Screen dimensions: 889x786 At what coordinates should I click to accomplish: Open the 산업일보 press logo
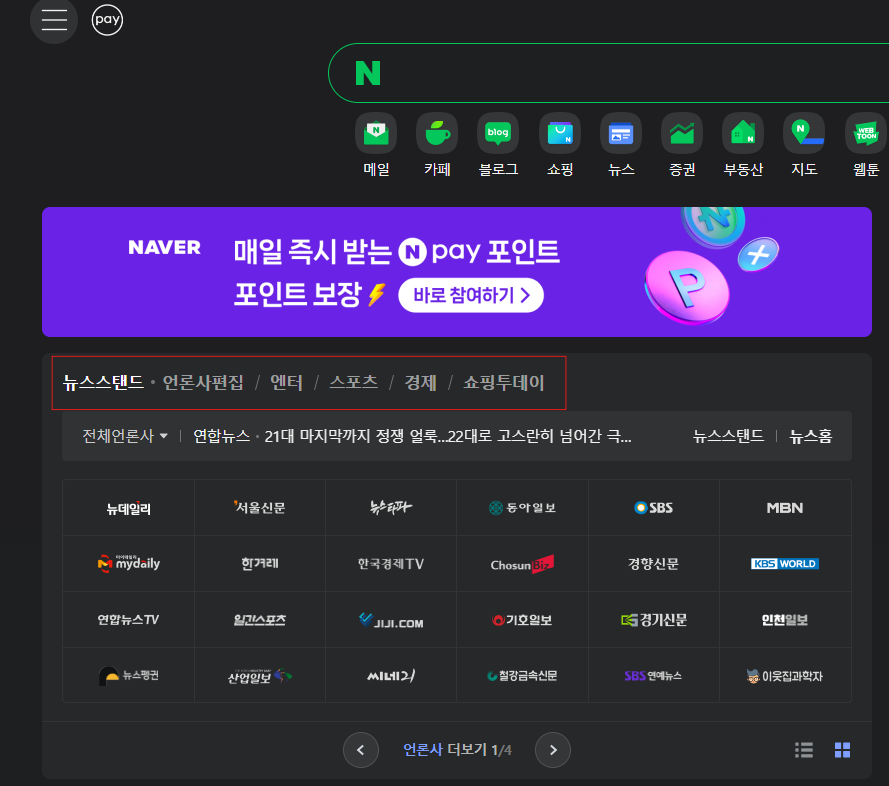coord(260,675)
